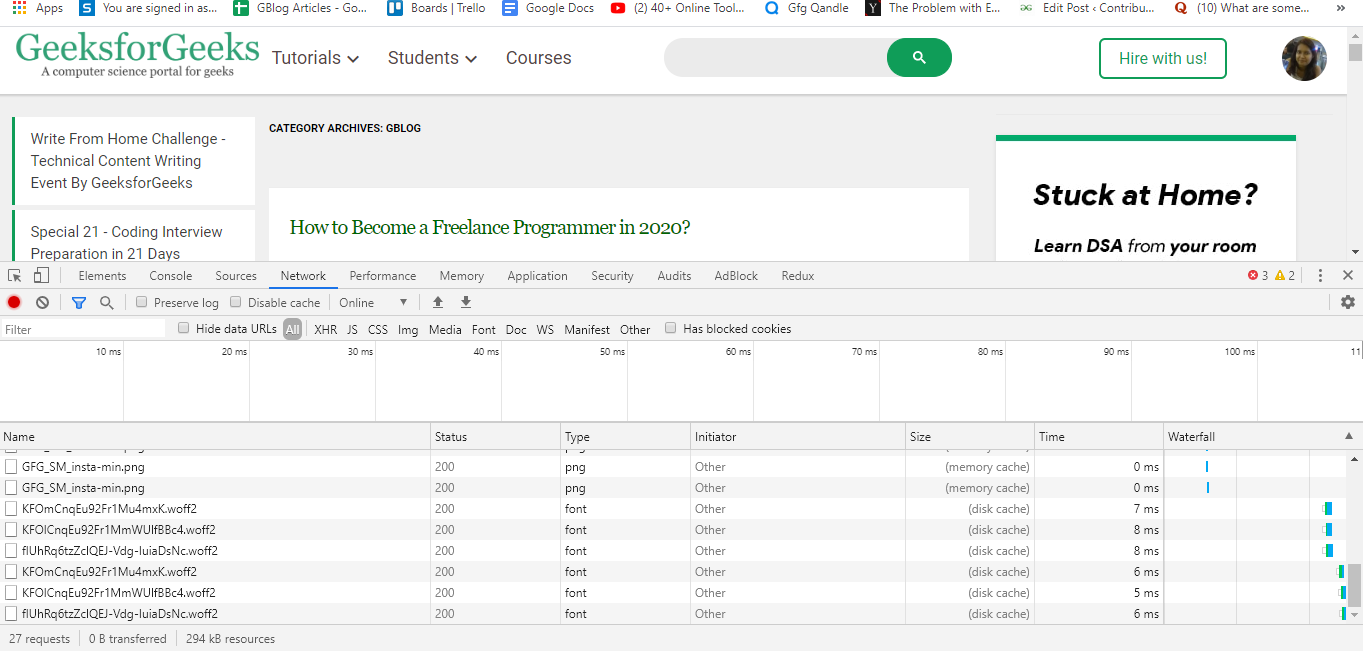Expand the Students dropdown menu
This screenshot has width=1363, height=651.
tap(432, 58)
